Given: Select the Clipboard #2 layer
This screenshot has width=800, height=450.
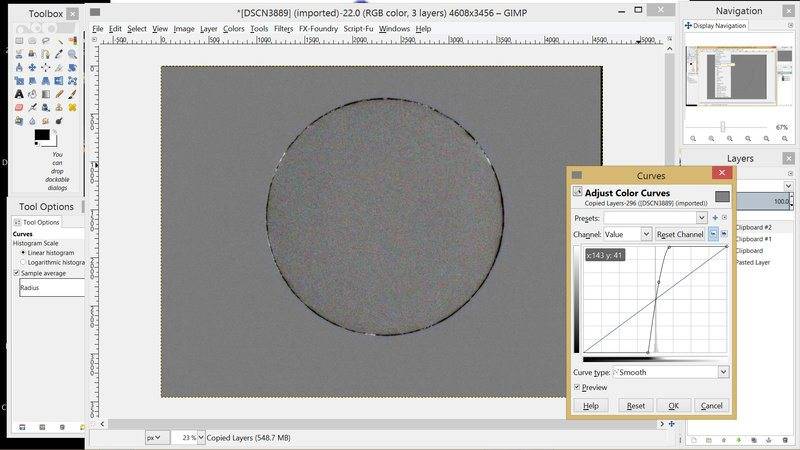Looking at the screenshot, I should coord(753,227).
